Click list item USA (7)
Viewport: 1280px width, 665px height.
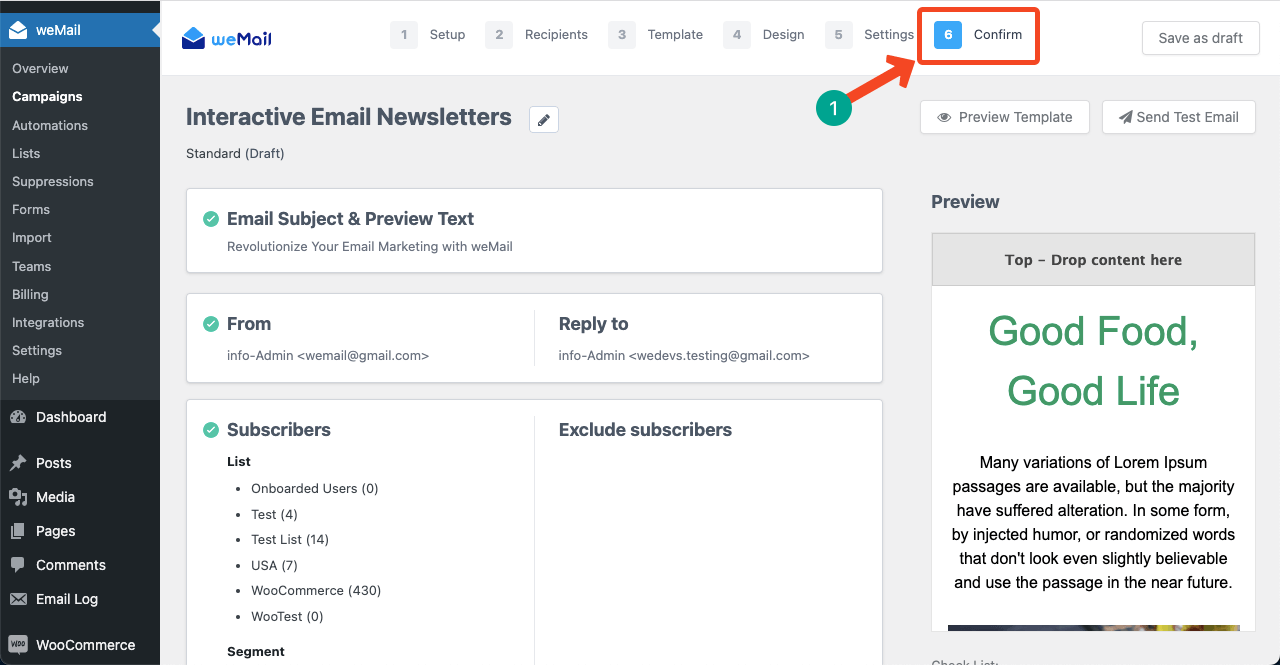274,566
